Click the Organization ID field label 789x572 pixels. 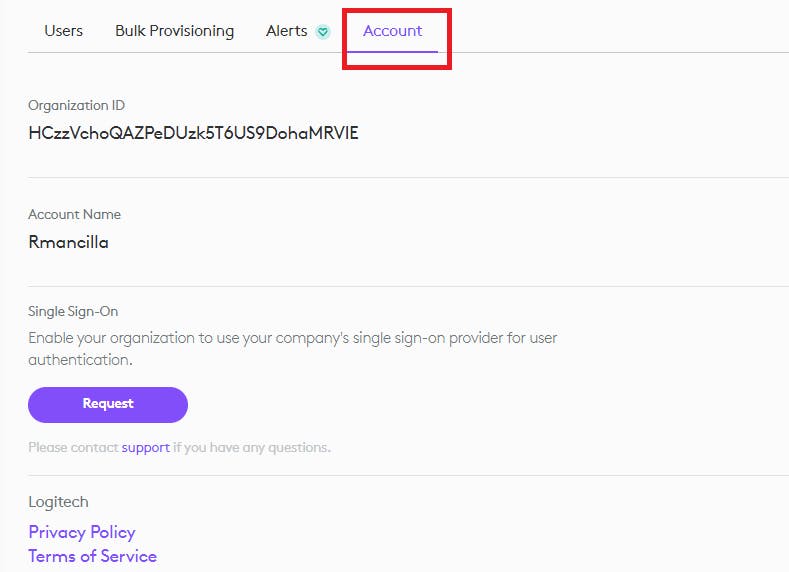pos(76,105)
